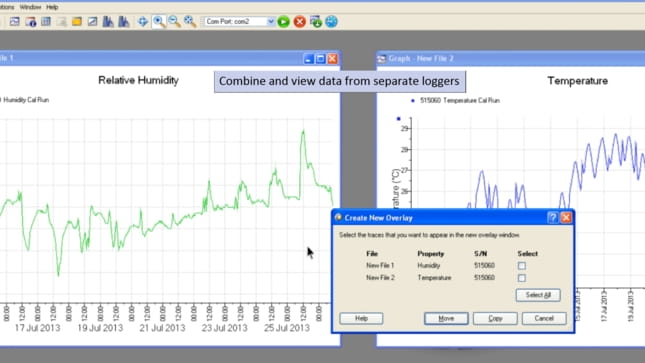
Task: Click the Select All button
Action: [x=538, y=295]
